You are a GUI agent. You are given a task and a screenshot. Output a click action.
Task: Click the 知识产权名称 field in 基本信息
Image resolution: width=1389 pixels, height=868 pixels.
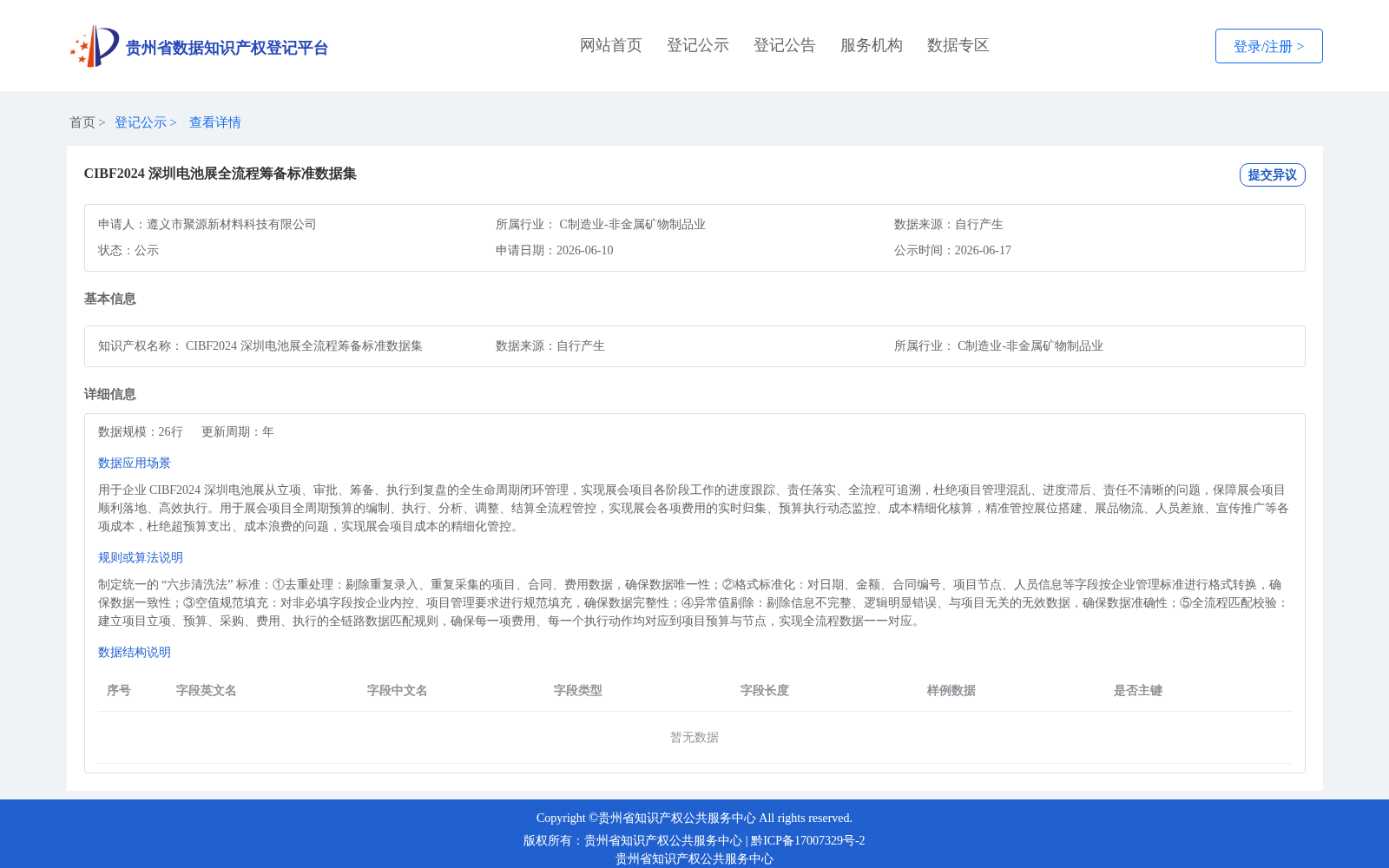(260, 346)
